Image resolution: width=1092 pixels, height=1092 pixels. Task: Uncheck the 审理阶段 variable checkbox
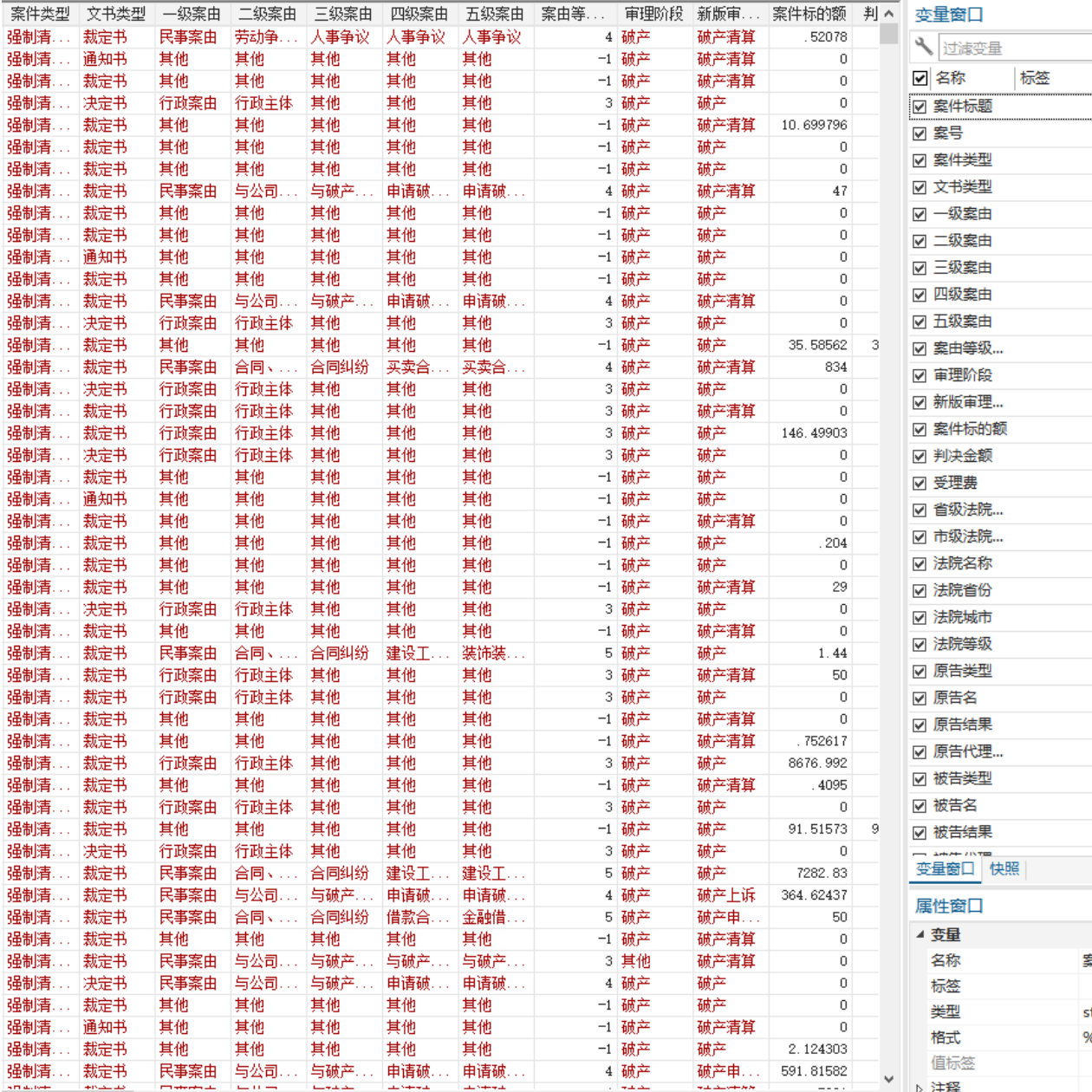click(x=920, y=375)
